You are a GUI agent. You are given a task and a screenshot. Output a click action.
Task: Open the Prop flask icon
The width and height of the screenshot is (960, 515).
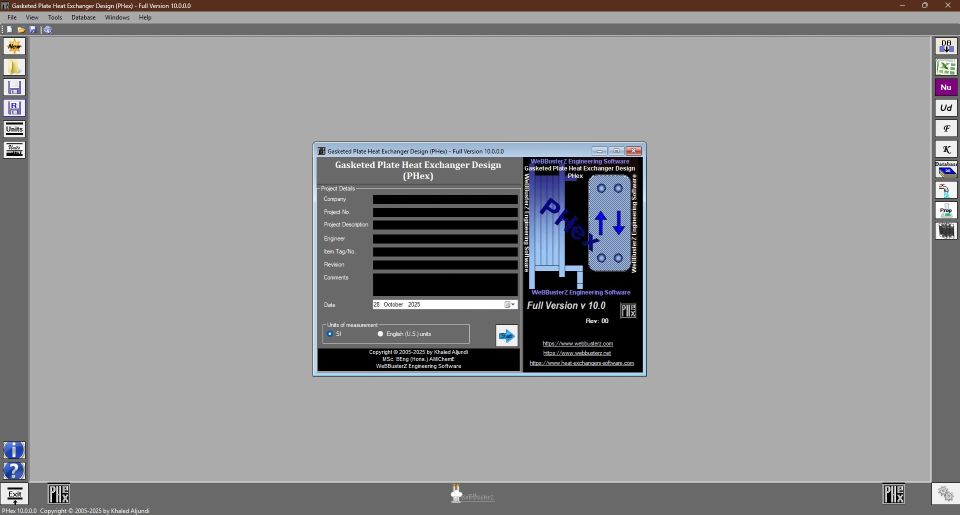[x=946, y=211]
